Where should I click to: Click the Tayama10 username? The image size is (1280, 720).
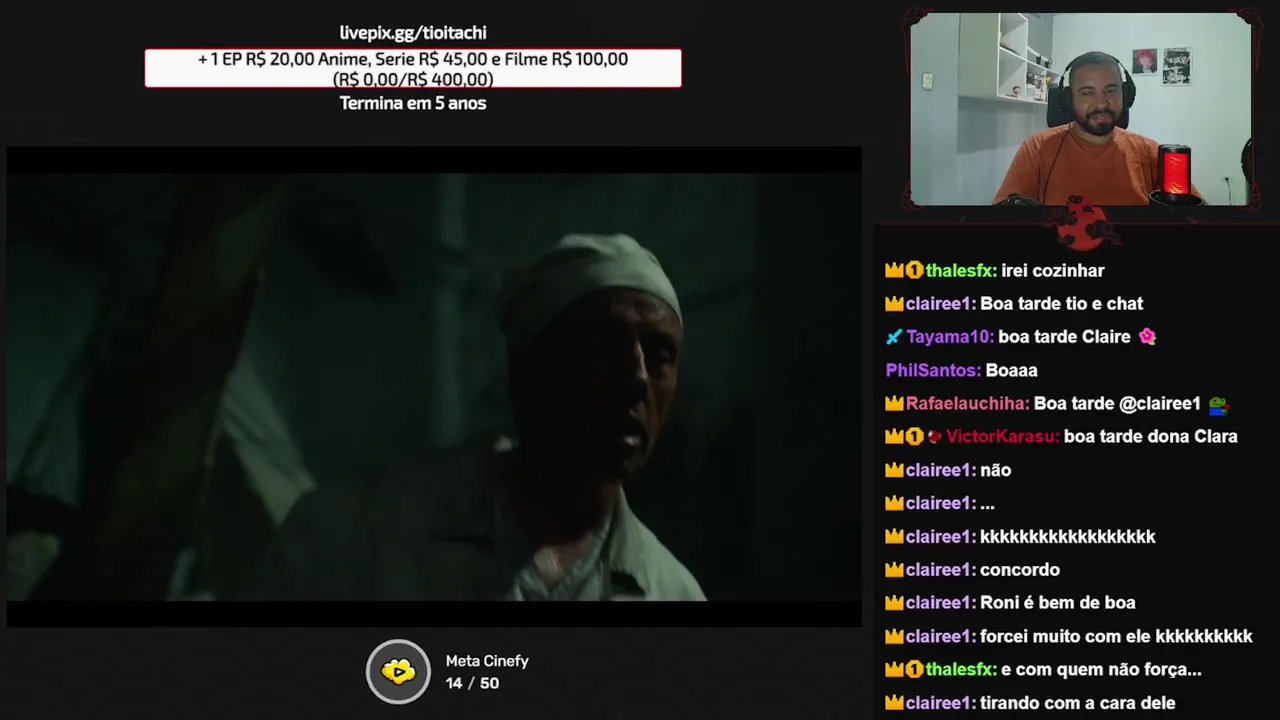click(950, 337)
